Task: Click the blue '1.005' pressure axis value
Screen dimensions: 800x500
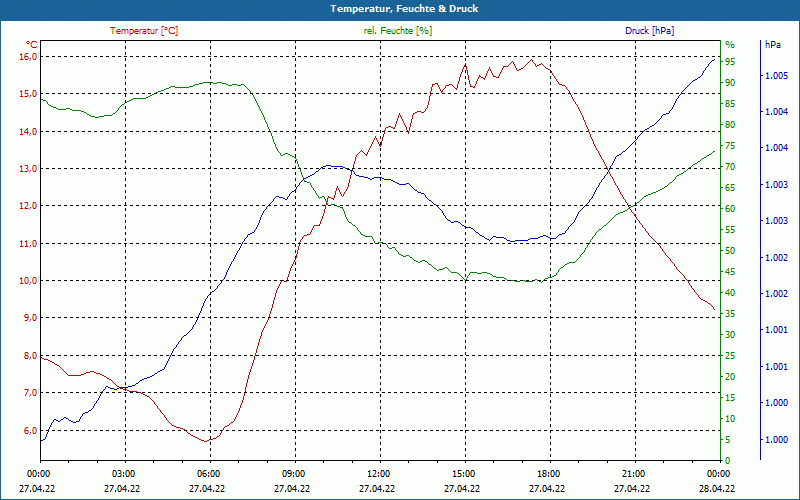Action: (776, 76)
